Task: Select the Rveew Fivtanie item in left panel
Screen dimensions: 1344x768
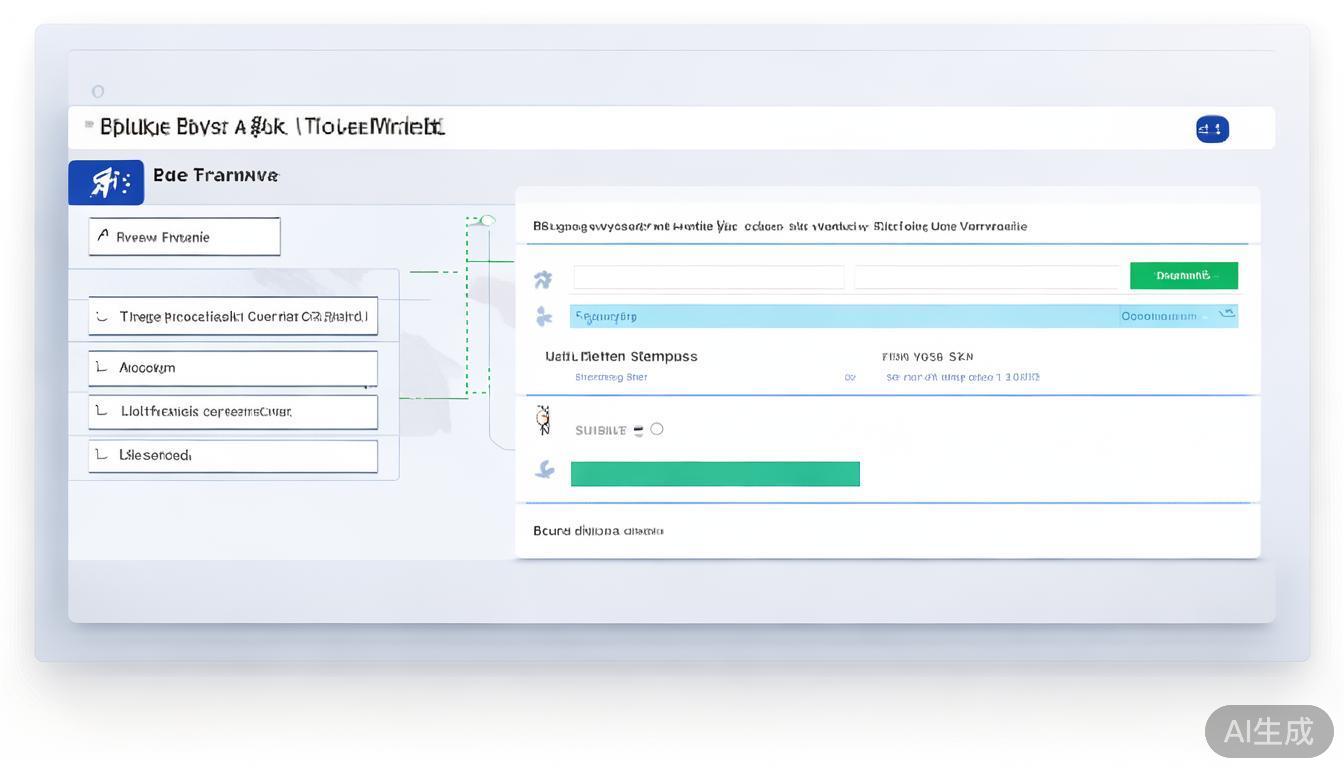Action: coord(184,237)
